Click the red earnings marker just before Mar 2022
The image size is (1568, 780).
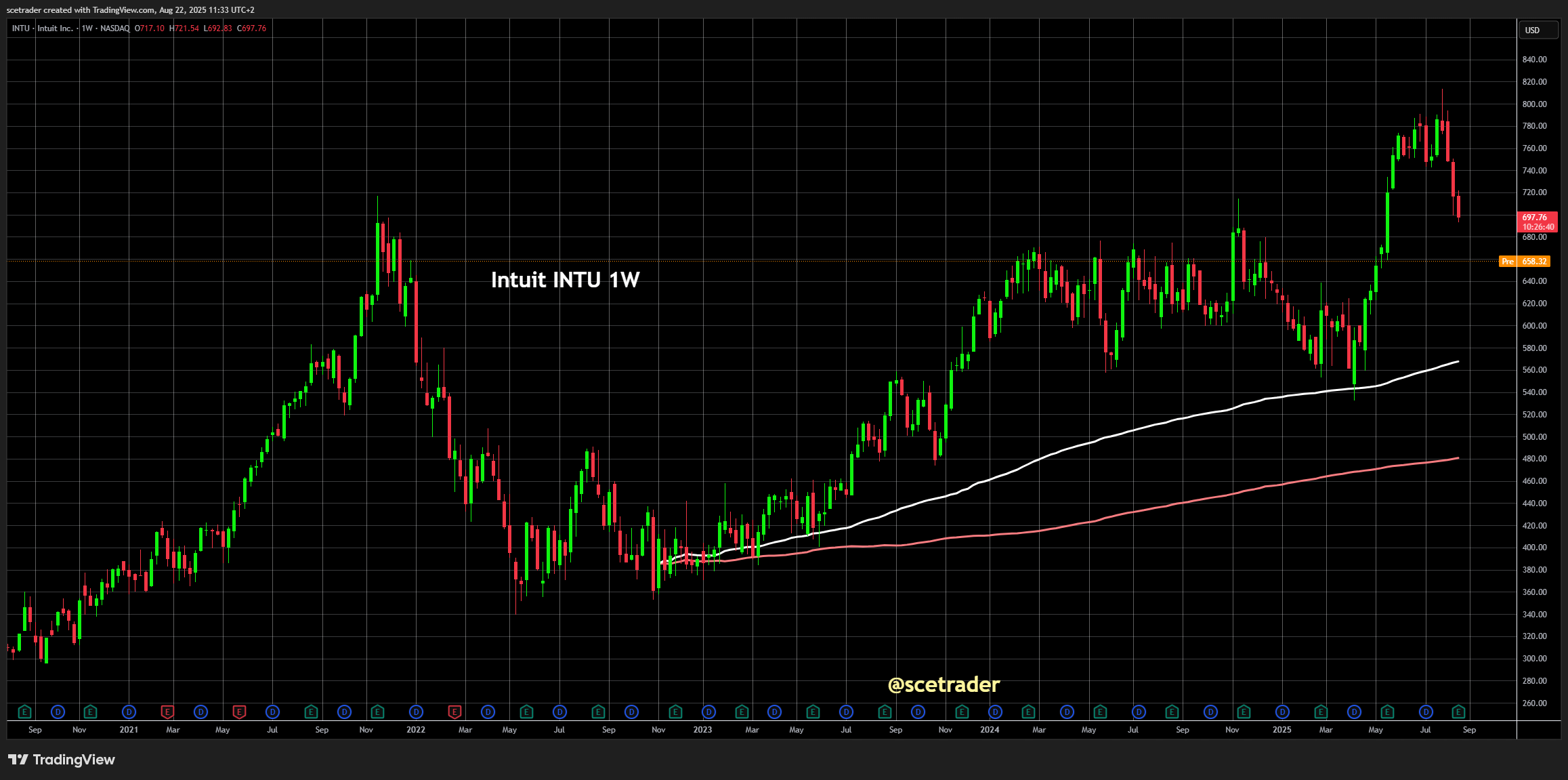455,712
